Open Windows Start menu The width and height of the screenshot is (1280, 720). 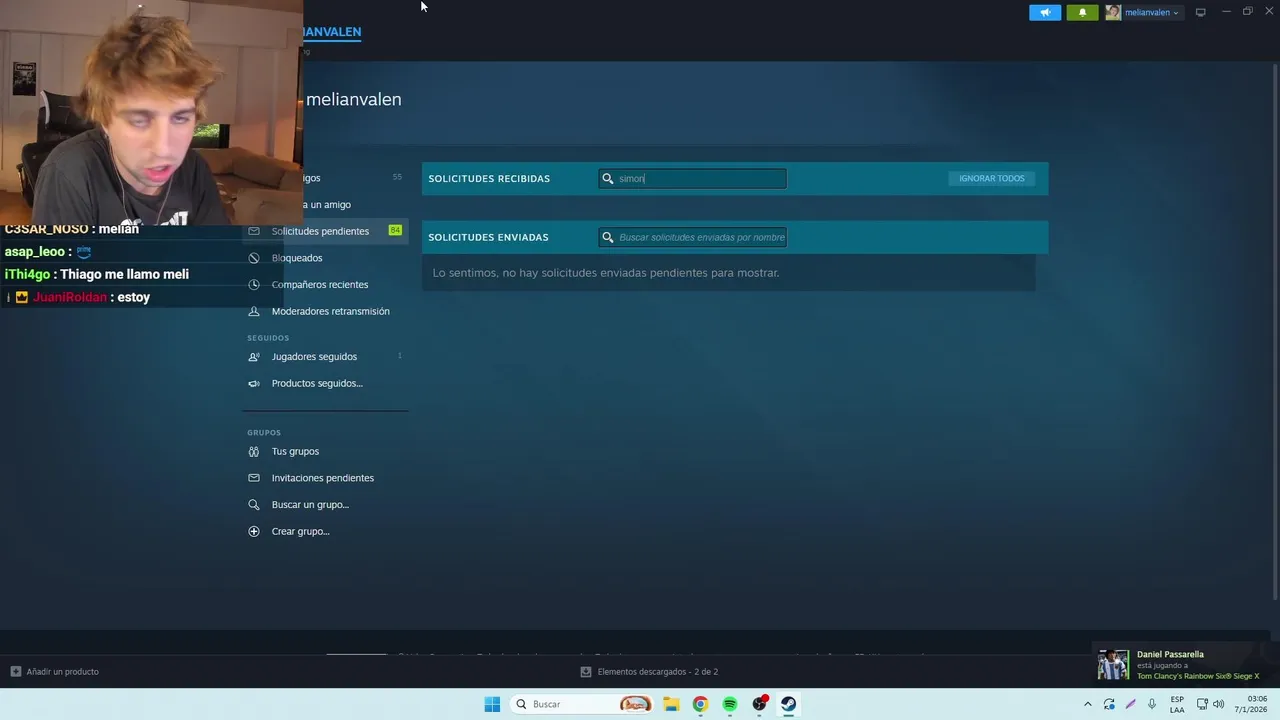pyautogui.click(x=492, y=704)
